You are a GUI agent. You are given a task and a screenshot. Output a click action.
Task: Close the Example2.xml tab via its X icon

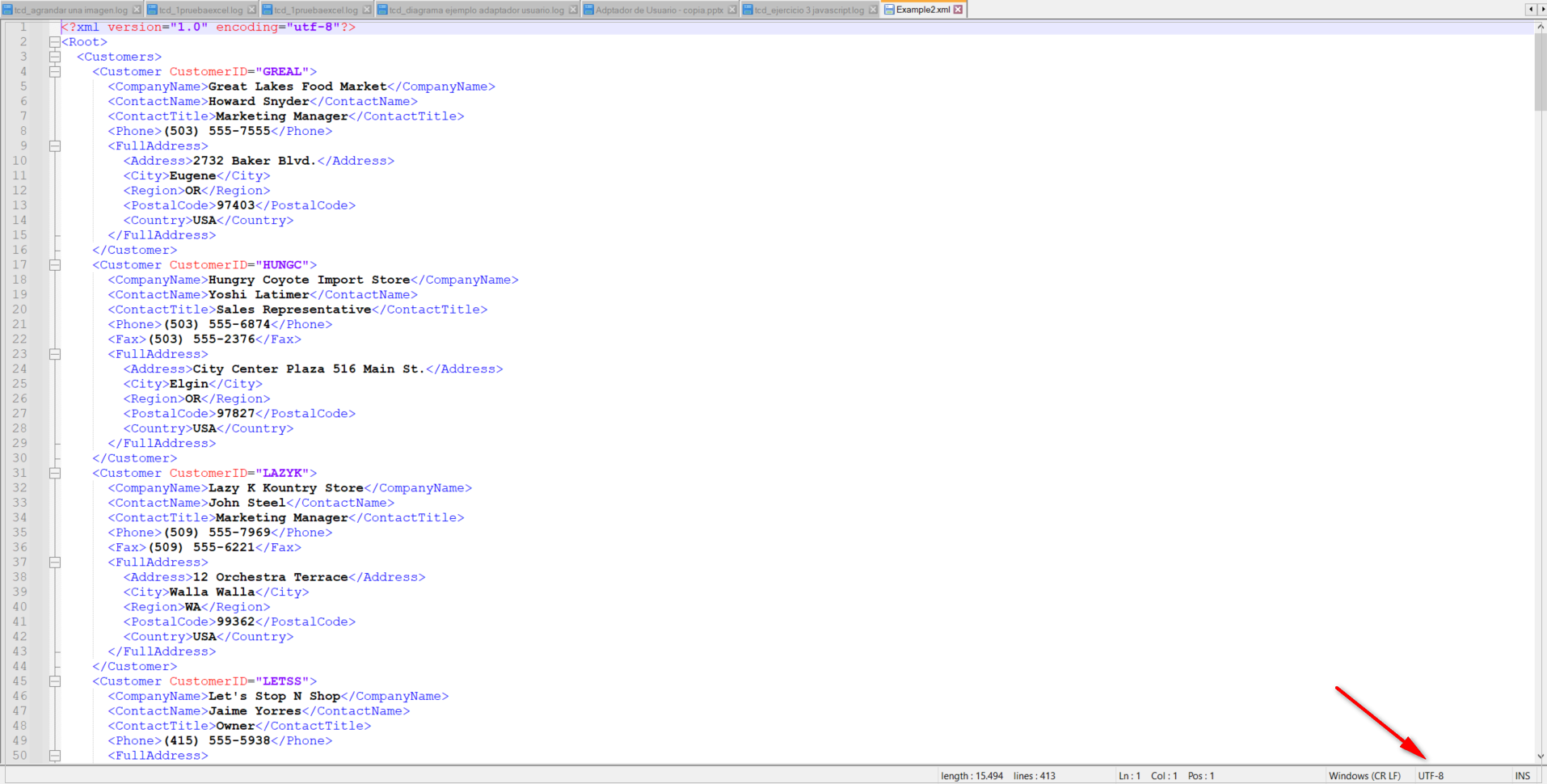pyautogui.click(x=958, y=9)
